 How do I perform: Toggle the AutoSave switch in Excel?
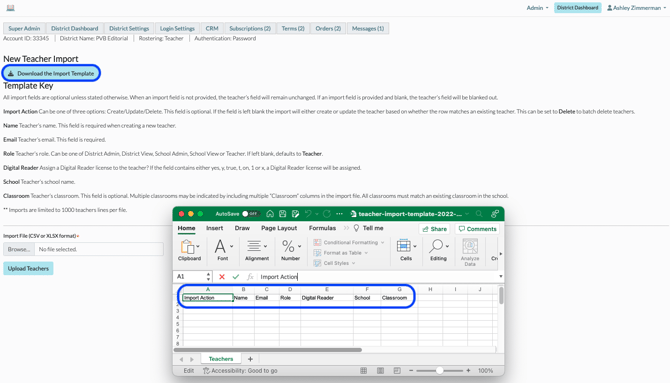click(x=250, y=214)
